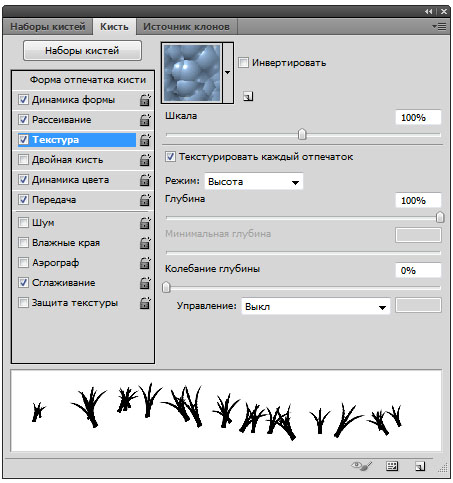This screenshot has width=453, height=483.
Task: Click the Наборы кистей button
Action: tap(82, 51)
